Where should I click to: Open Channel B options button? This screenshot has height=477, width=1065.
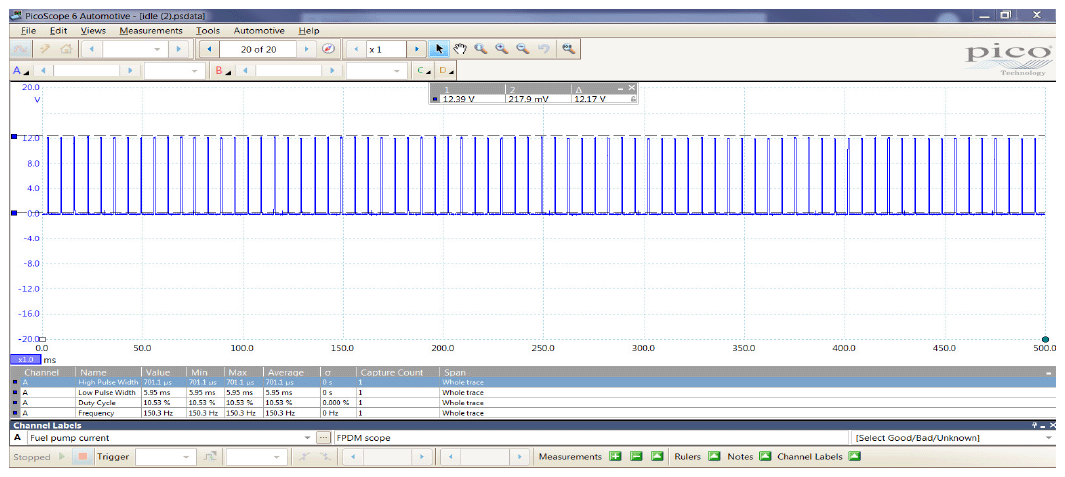click(222, 71)
